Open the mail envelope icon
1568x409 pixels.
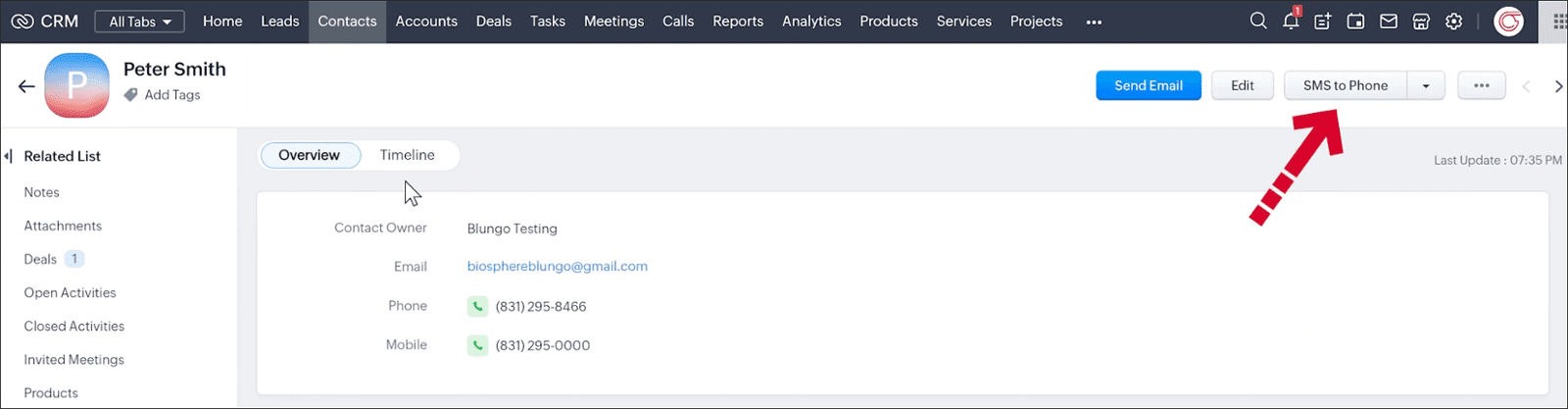pos(1389,21)
